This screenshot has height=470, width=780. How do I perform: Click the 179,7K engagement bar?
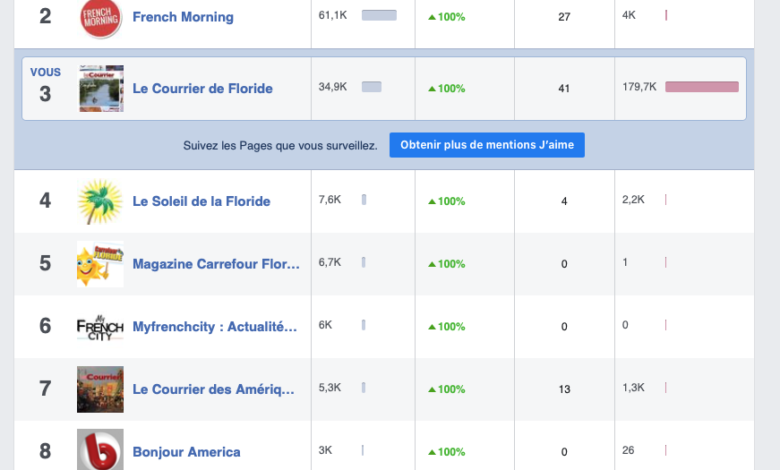pos(701,87)
